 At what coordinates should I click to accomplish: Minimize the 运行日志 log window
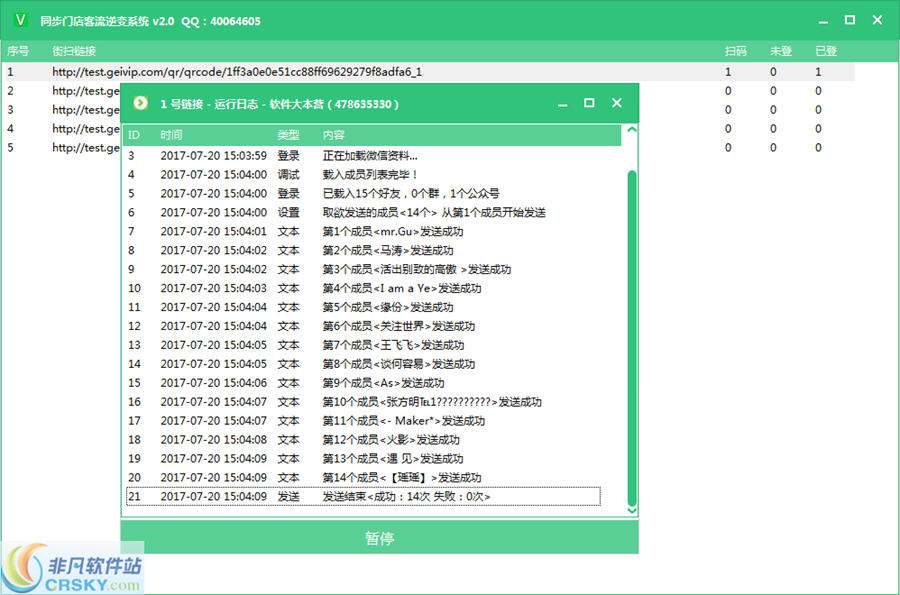tap(562, 104)
